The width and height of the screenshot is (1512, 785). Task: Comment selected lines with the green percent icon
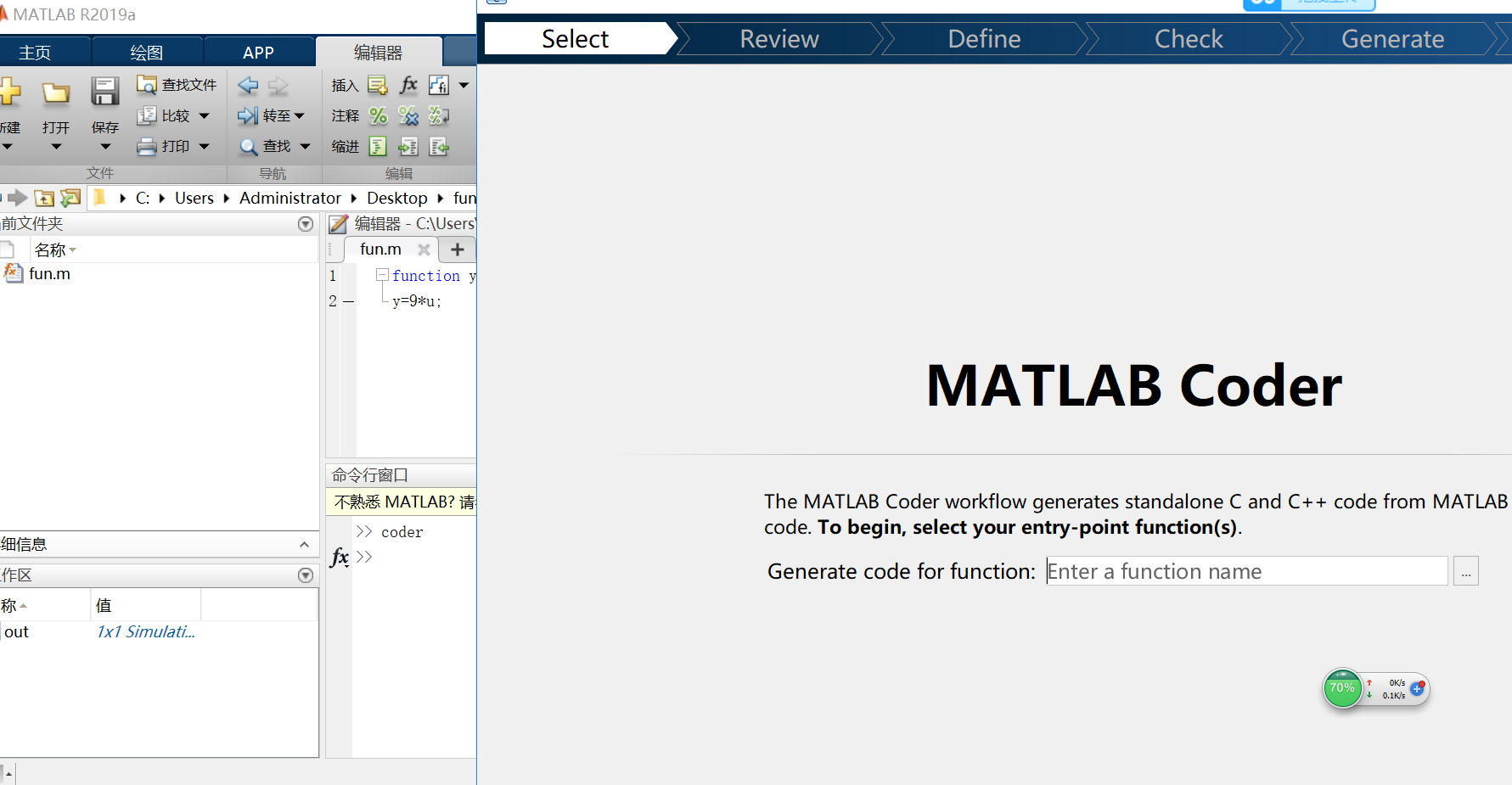tap(379, 115)
